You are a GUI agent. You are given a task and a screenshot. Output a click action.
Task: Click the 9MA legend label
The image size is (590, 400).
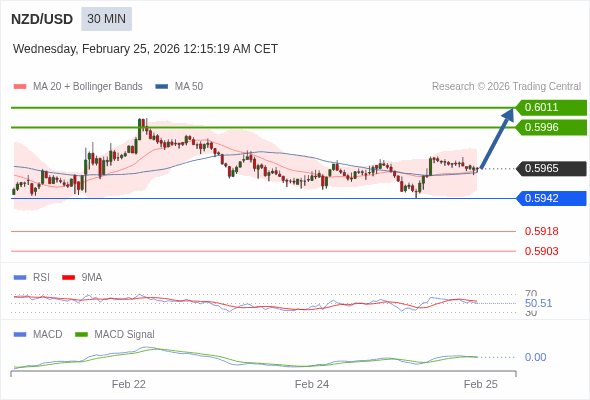tap(92, 278)
